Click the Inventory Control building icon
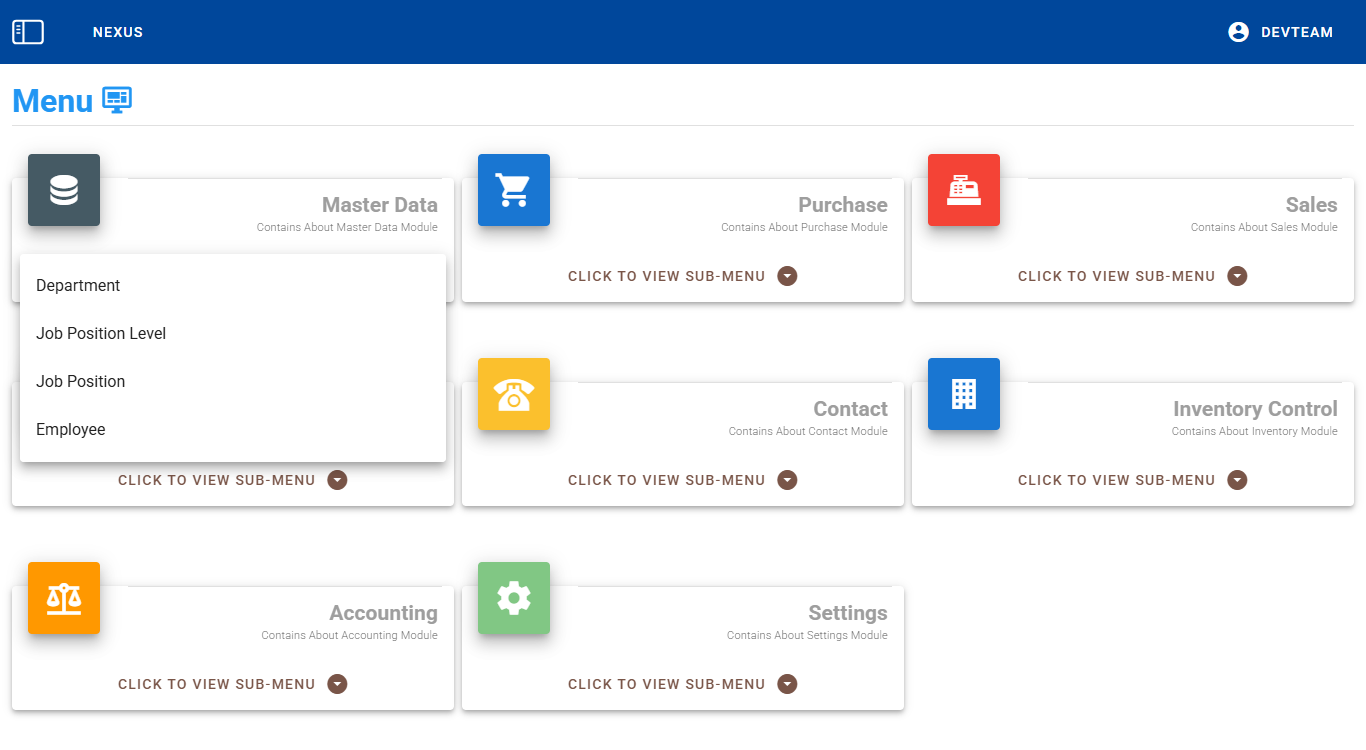The width and height of the screenshot is (1366, 750). (964, 394)
